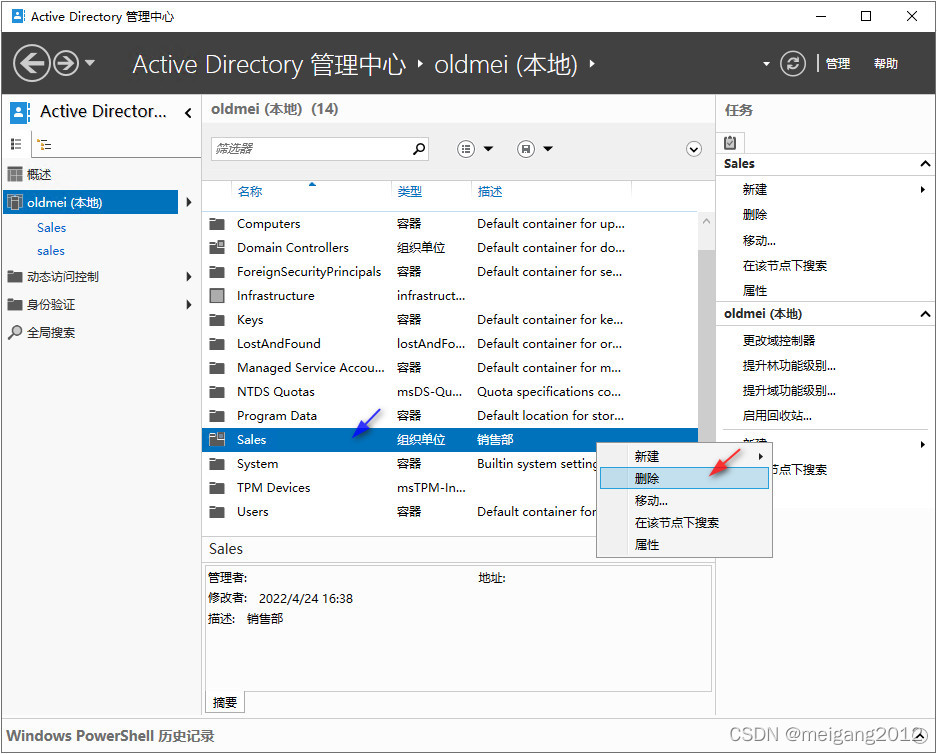Collapse the oldmei (本地) tasks section

[x=925, y=314]
